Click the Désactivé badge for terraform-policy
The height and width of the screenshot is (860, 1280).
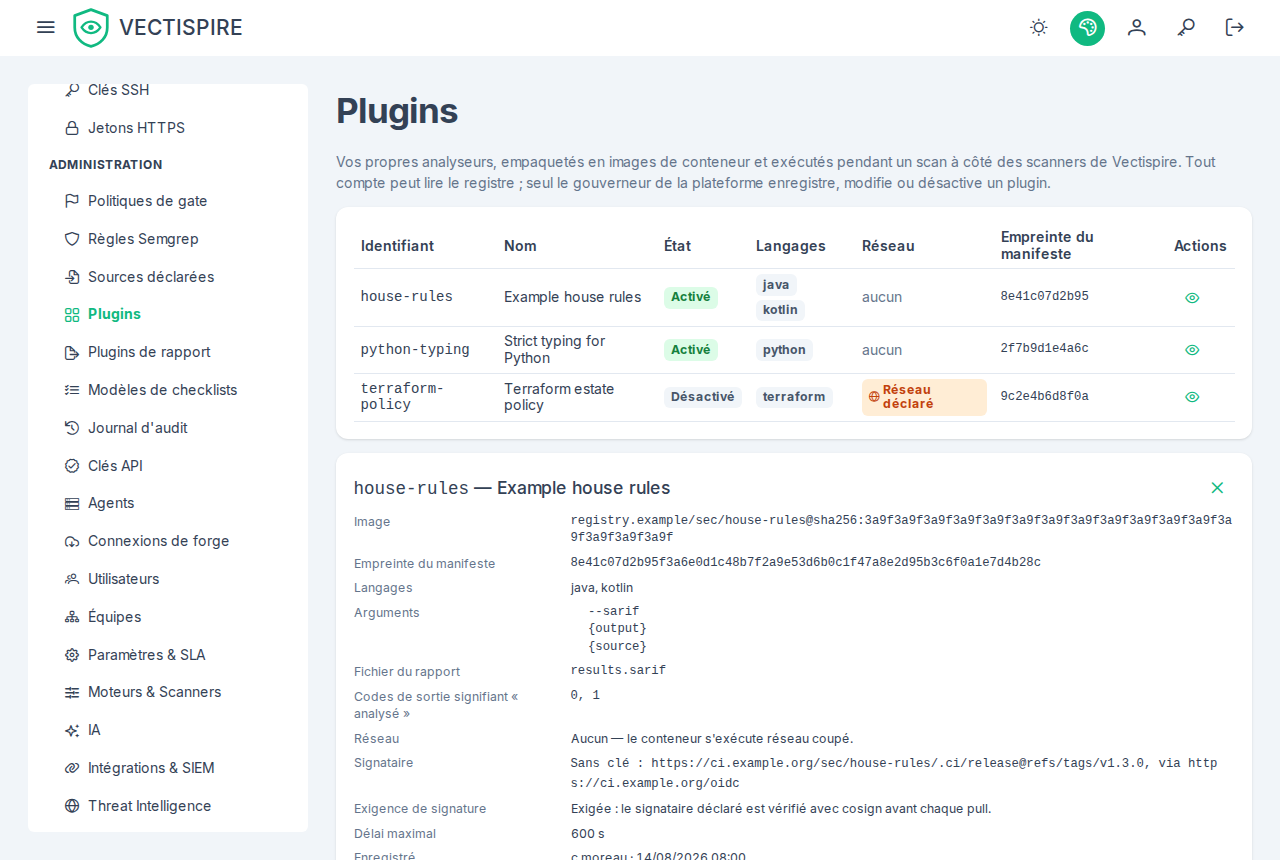[x=703, y=397]
